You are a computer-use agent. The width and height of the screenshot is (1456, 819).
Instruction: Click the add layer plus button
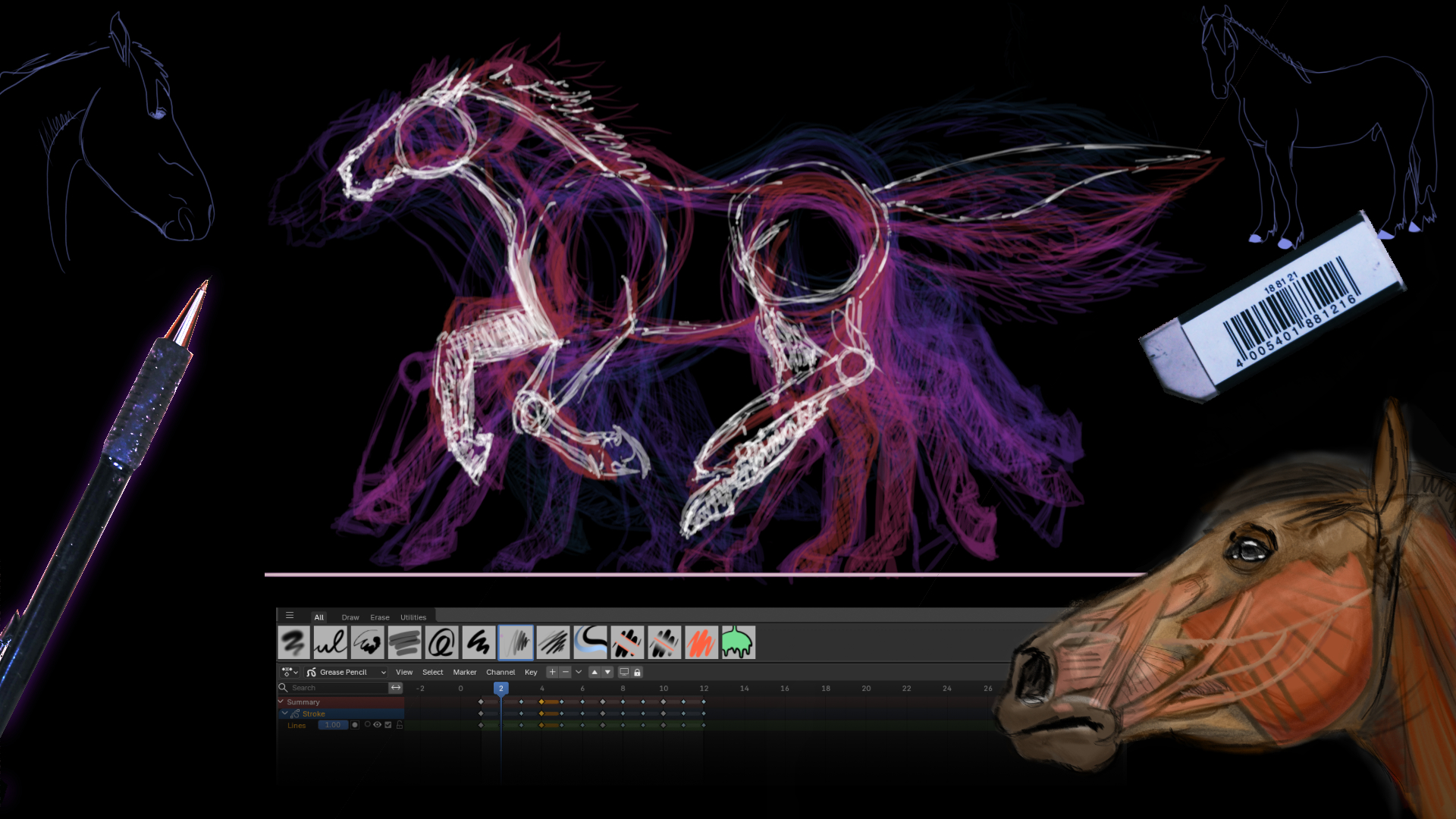pos(552,672)
